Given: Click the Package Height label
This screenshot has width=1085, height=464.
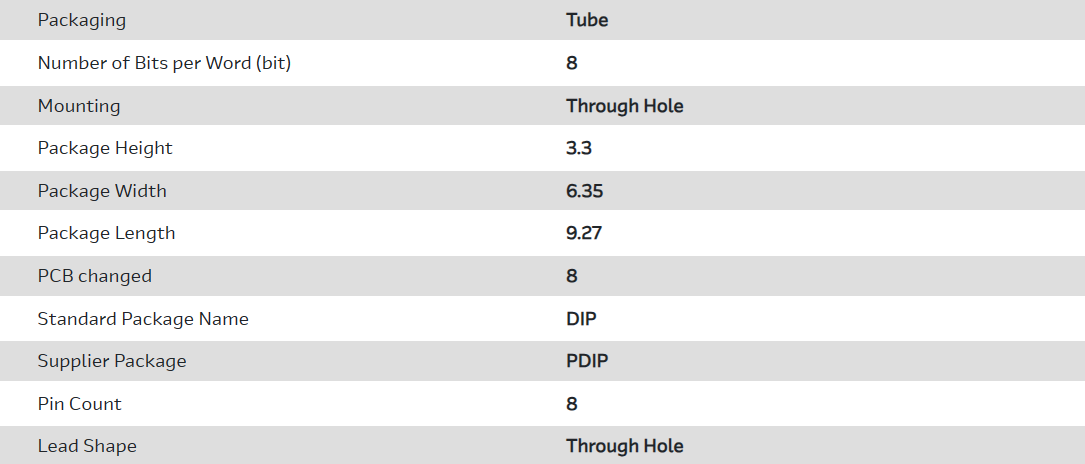Looking at the screenshot, I should (105, 148).
